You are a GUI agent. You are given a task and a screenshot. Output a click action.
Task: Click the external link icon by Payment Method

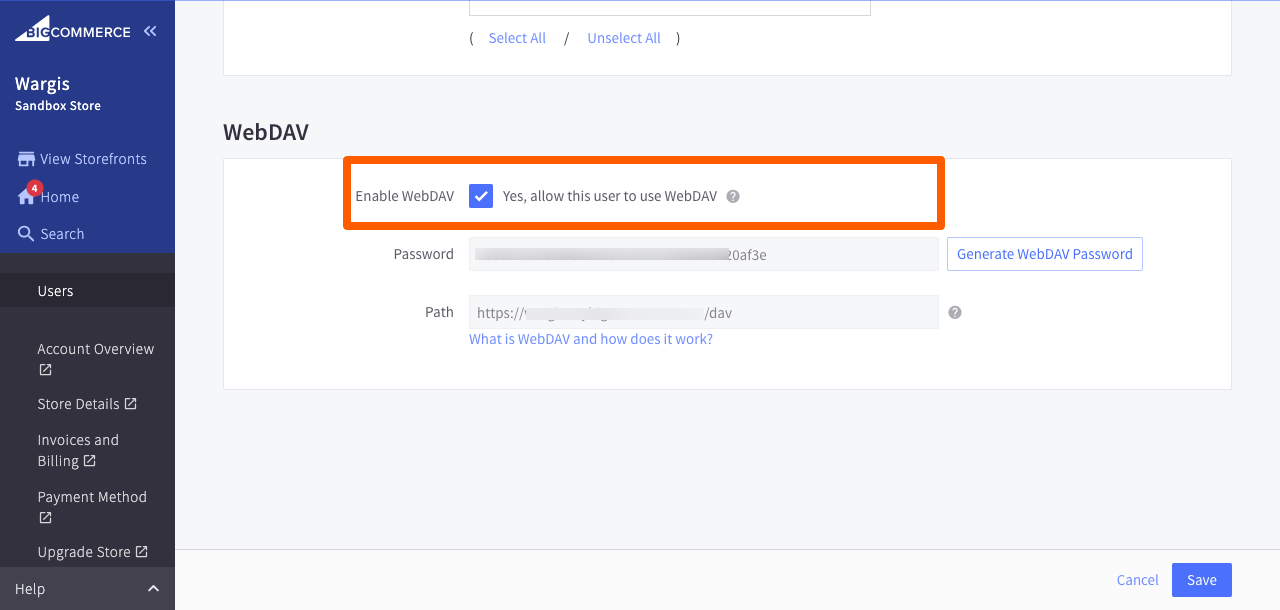44,517
